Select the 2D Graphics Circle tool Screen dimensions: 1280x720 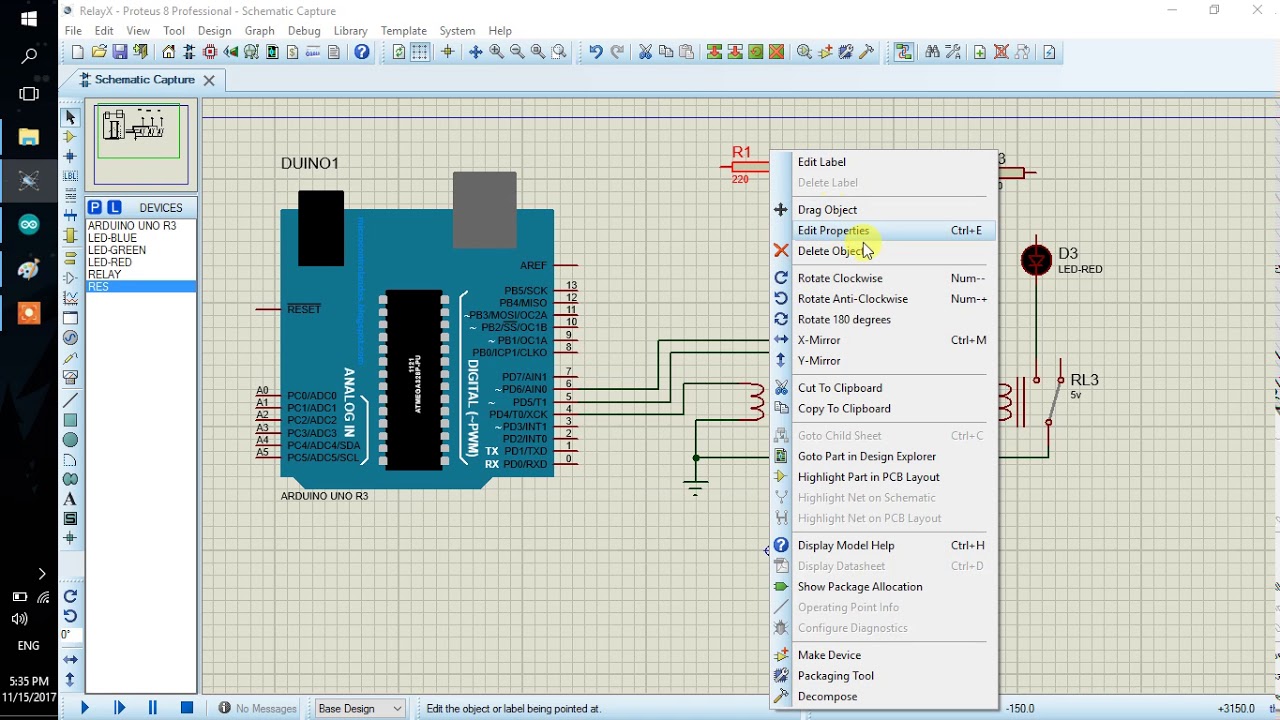[x=70, y=440]
